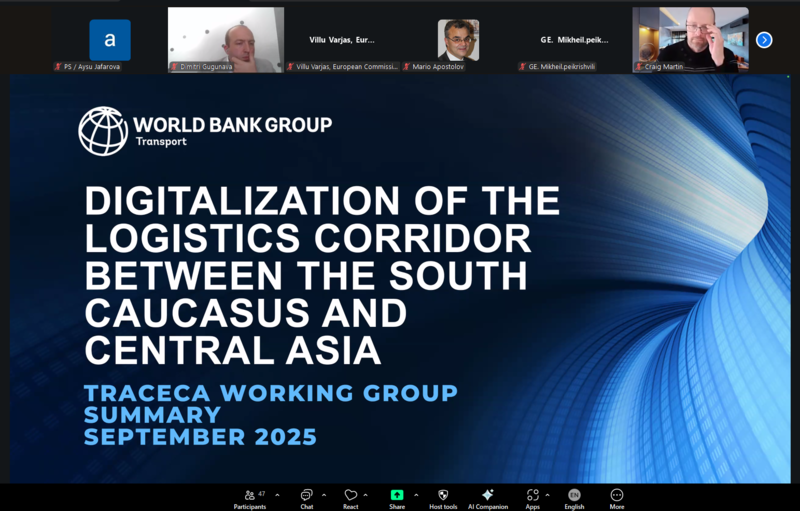Show next participants with blue arrow
The height and width of the screenshot is (511, 800).
pyautogui.click(x=764, y=40)
